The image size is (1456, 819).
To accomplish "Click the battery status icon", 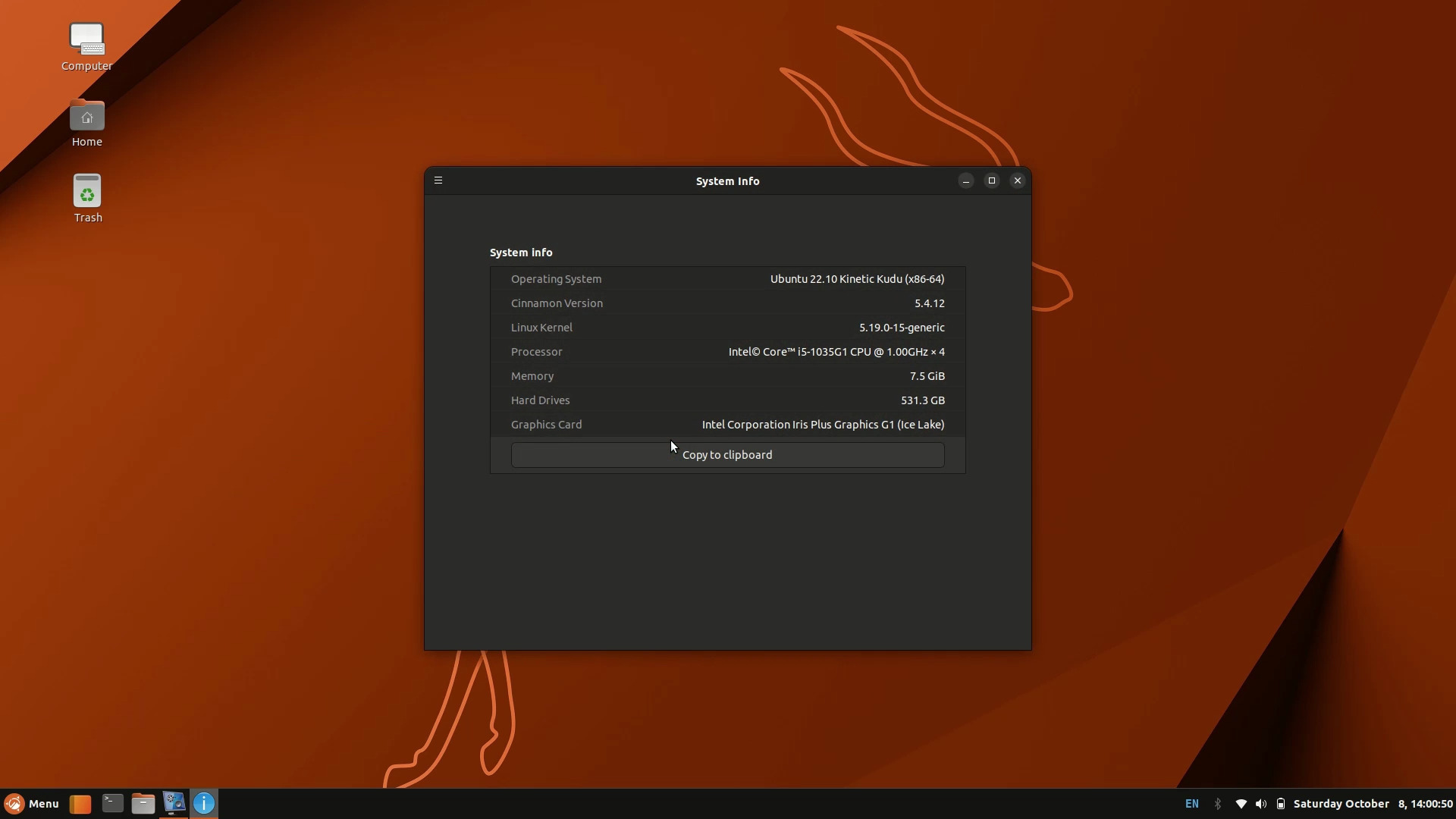I will click(x=1280, y=804).
